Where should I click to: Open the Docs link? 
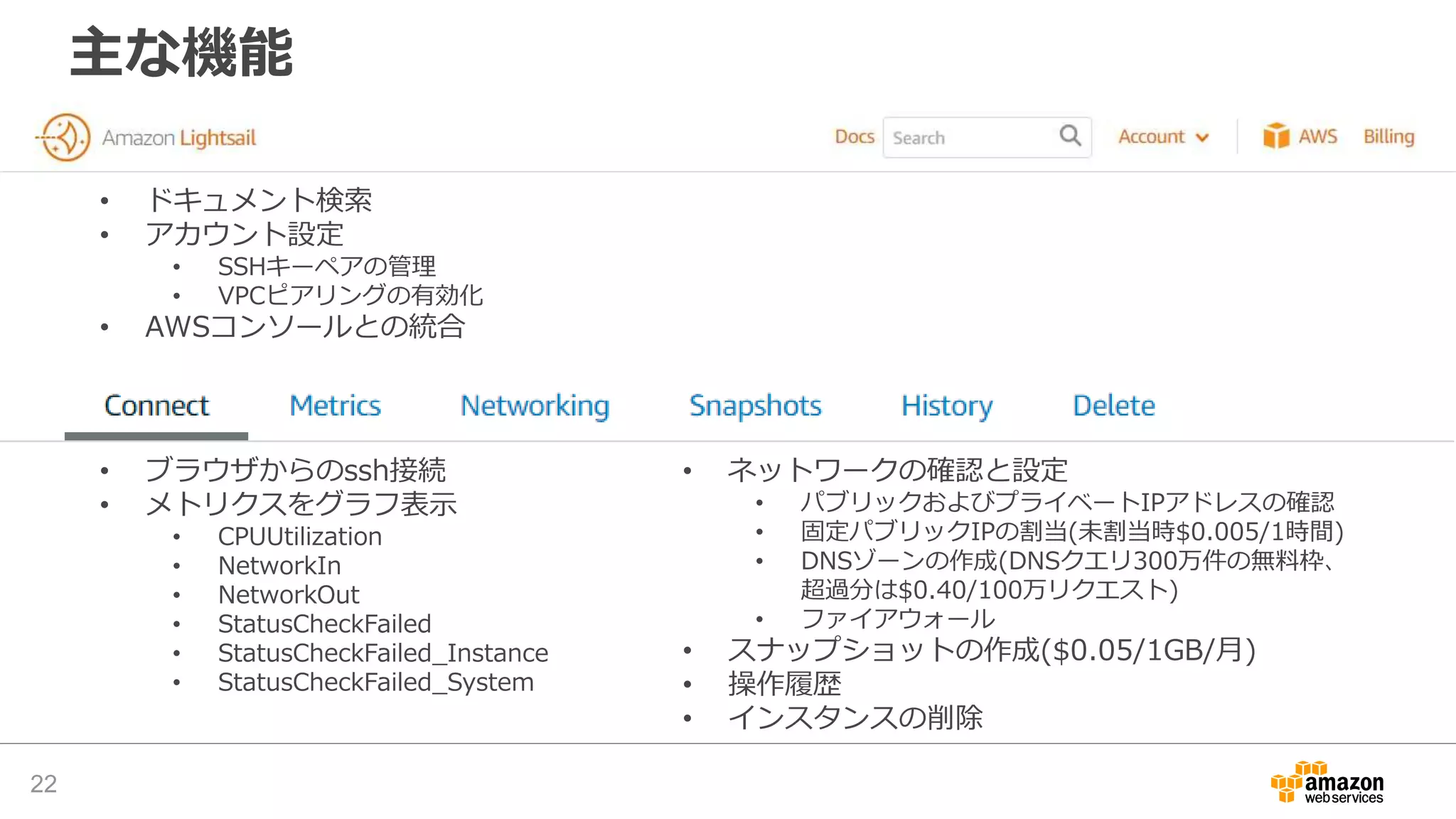click(855, 136)
